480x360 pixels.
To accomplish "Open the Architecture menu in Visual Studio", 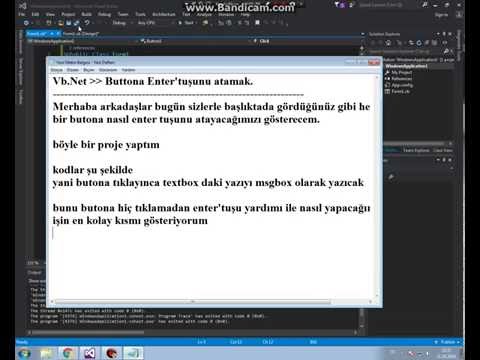I will (x=164, y=14).
